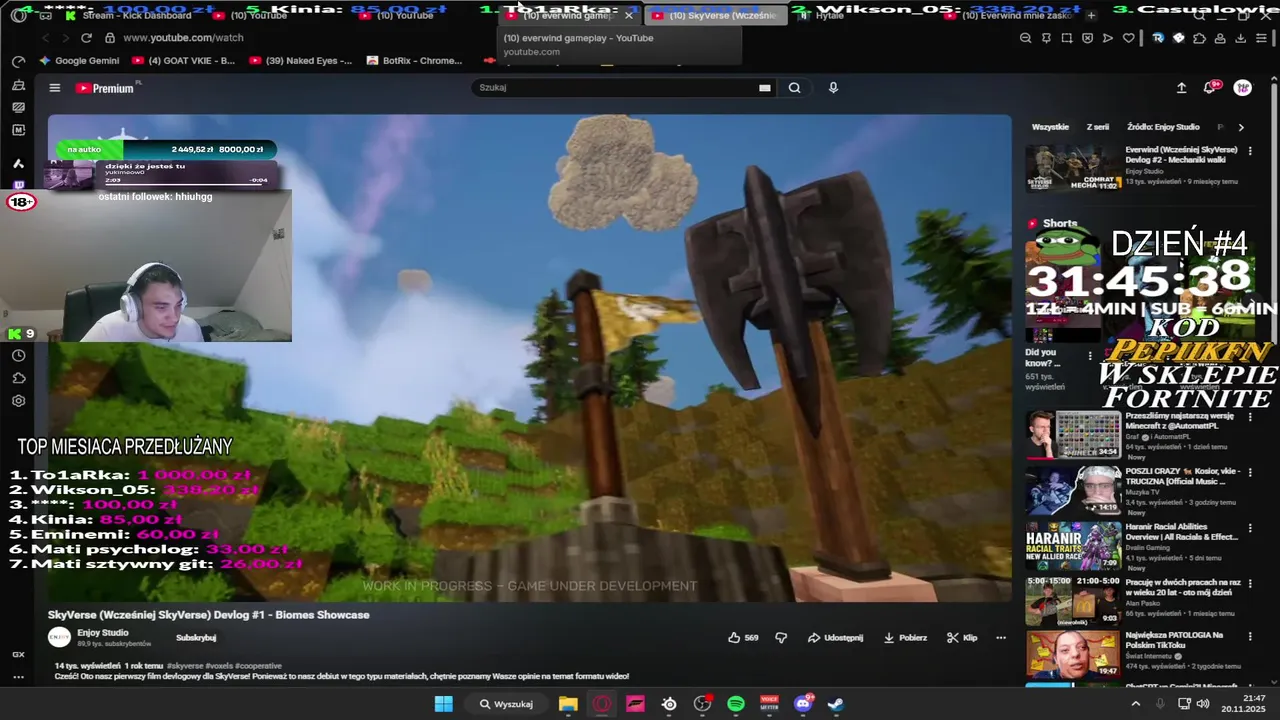Screen dimensions: 1280x720
Task: Select the Źródło: Enjoy Studio chip
Action: click(x=1163, y=127)
